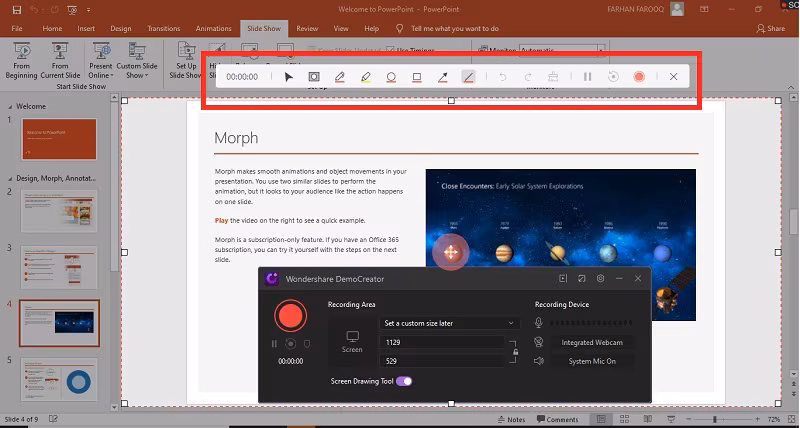This screenshot has height=428, width=800.
Task: Open DemoCreator settings gear
Action: click(x=601, y=279)
